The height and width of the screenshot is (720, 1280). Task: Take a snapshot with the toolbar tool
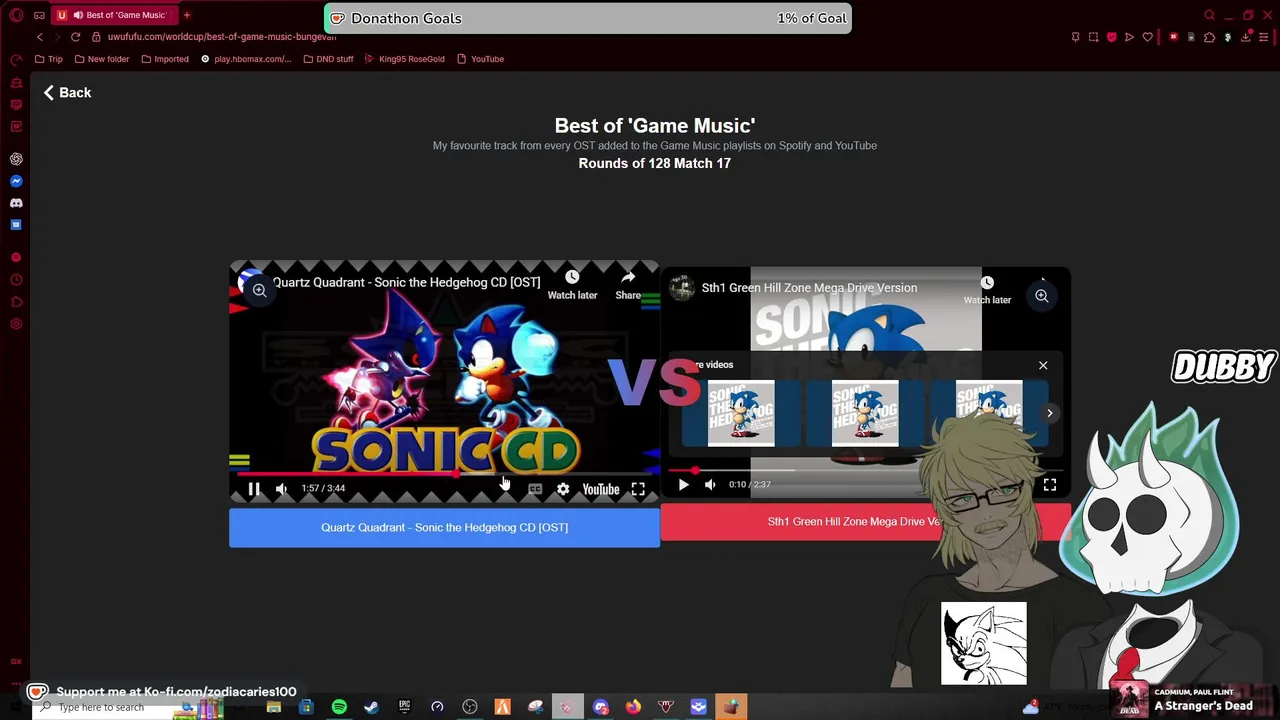[x=1093, y=37]
